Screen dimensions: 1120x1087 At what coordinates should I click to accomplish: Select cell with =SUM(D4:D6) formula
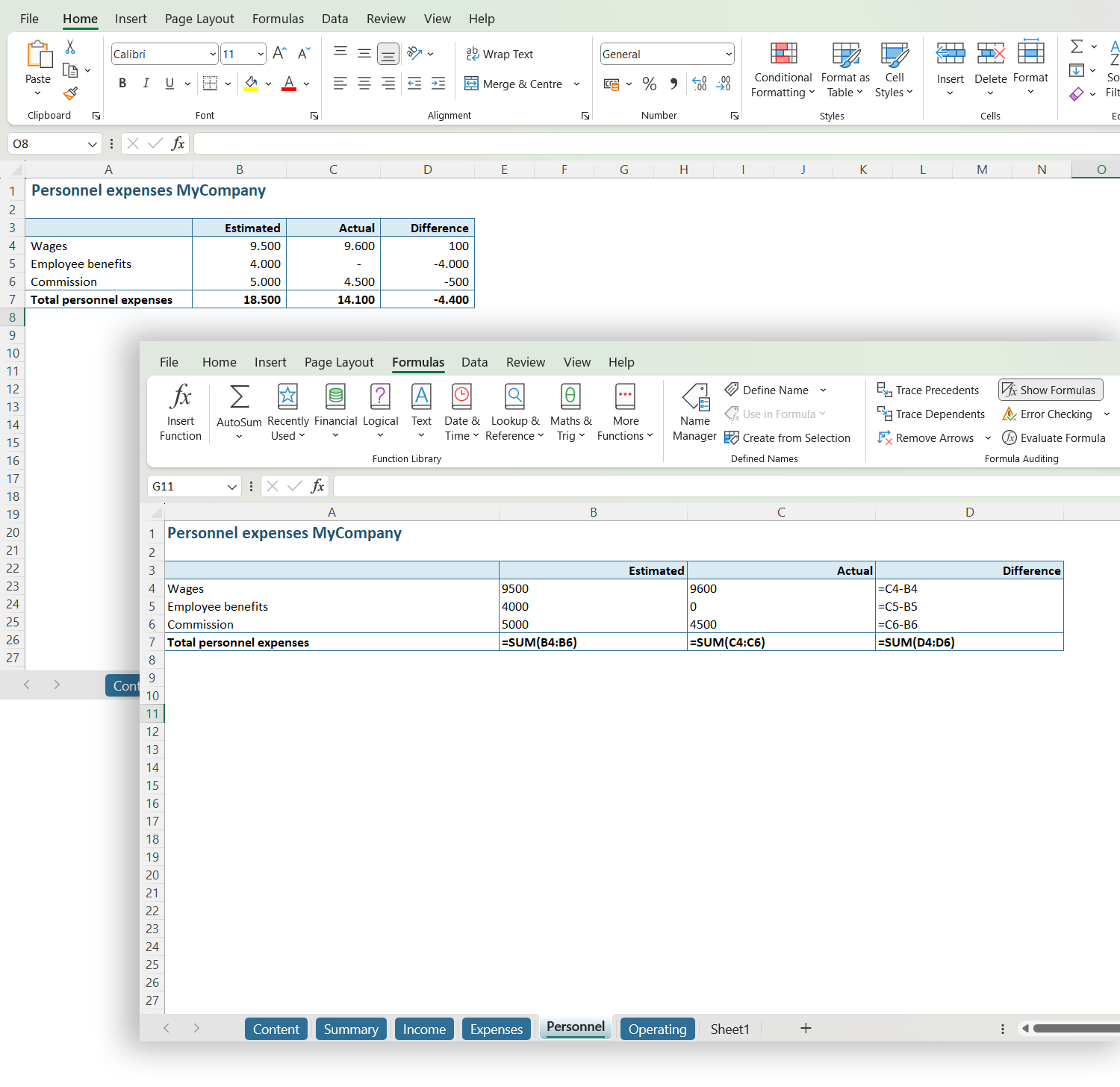click(969, 642)
